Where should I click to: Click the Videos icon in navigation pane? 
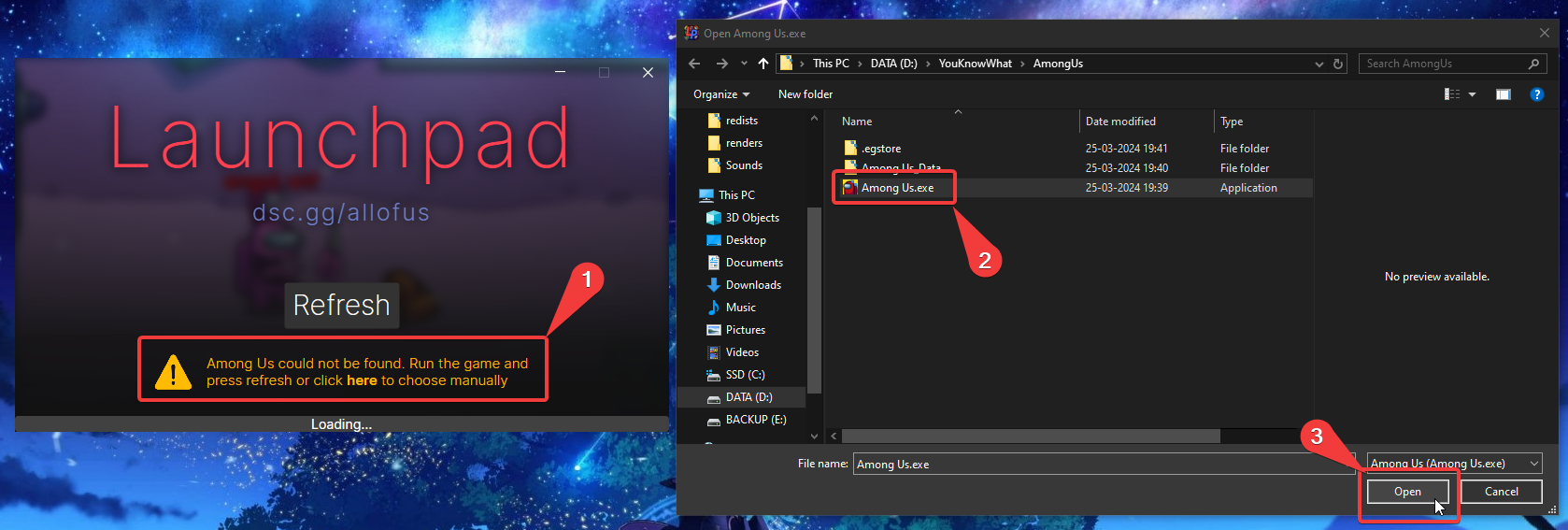click(714, 352)
